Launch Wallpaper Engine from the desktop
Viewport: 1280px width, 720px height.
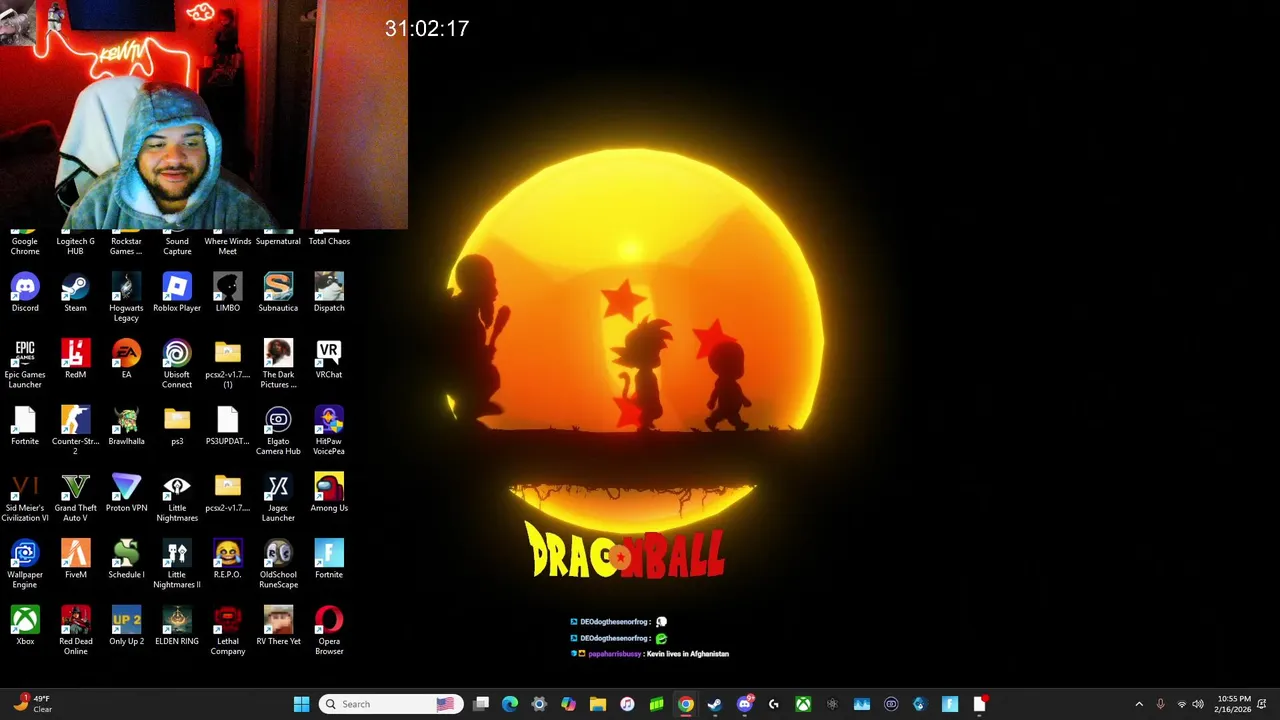[x=25, y=565]
